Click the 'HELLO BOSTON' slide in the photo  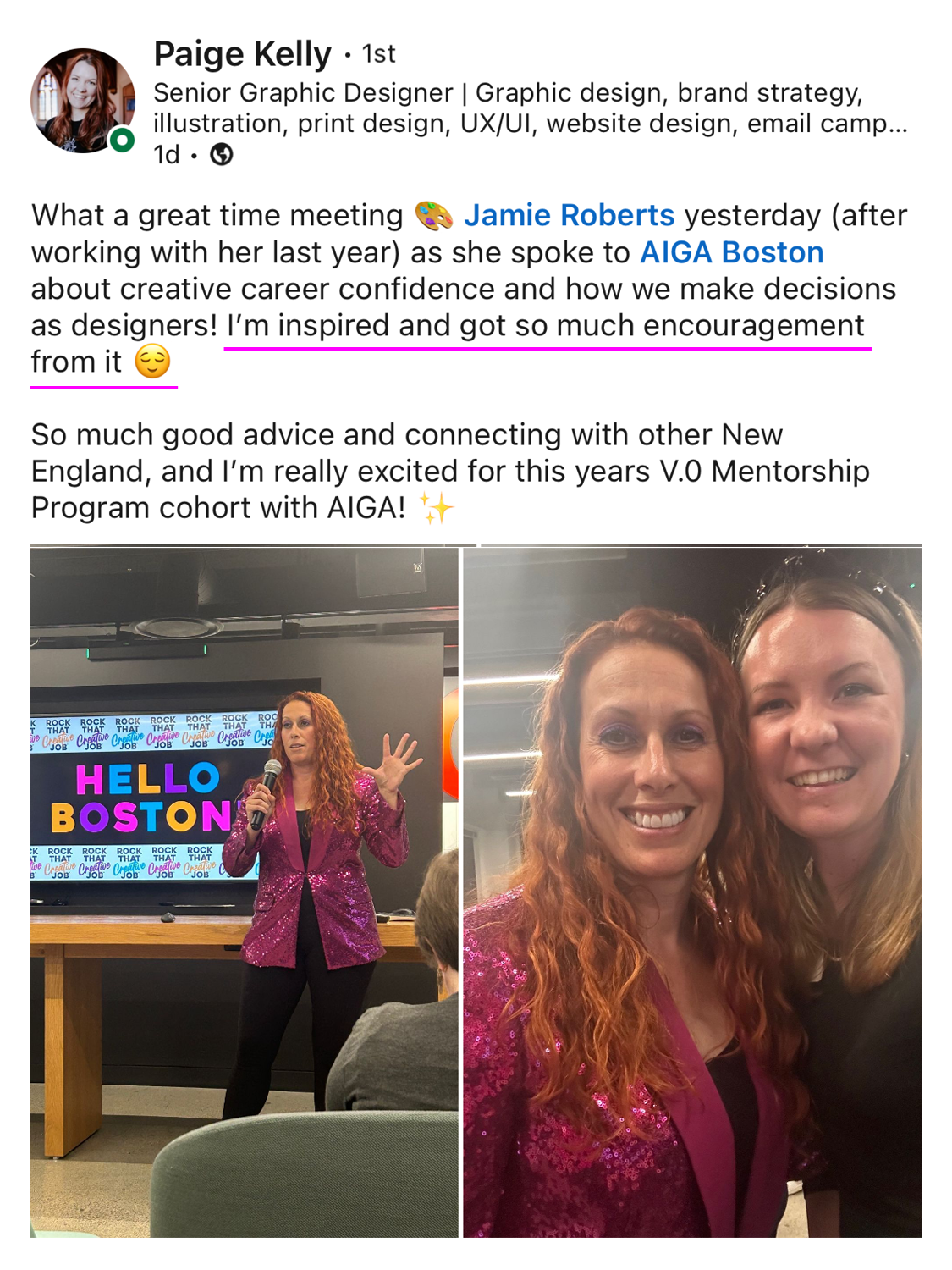tap(148, 798)
